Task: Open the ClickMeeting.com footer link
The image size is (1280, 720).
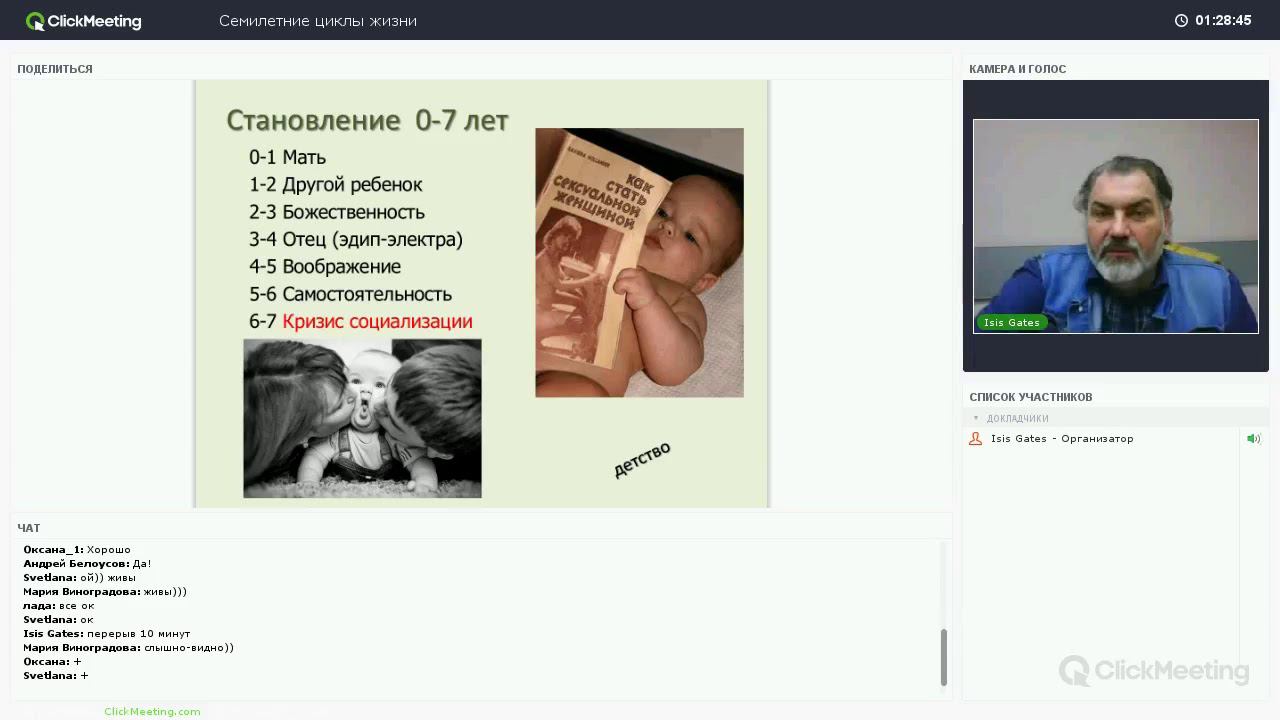Action: tap(152, 711)
